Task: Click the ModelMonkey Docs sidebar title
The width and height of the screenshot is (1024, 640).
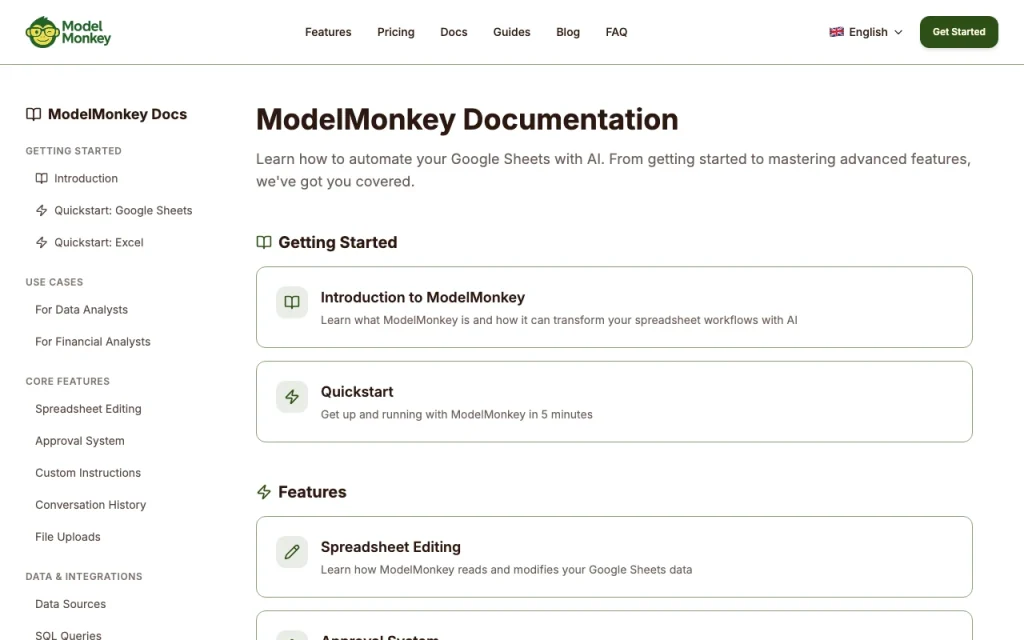Action: click(118, 114)
